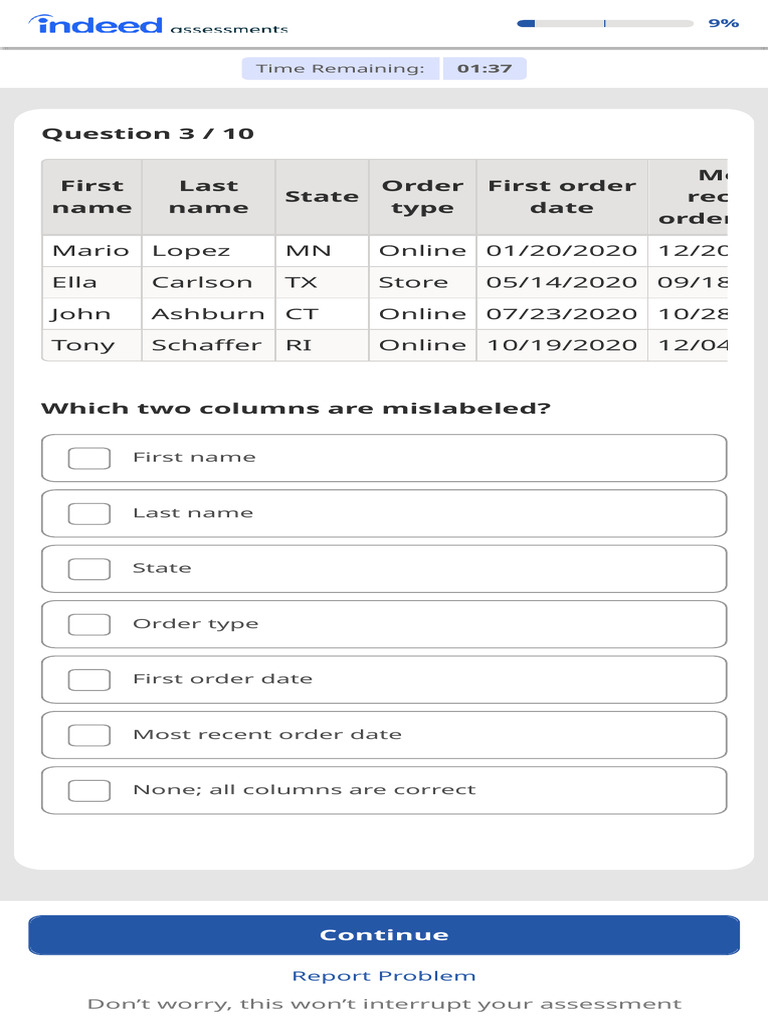Click the 9% progress percentage label
This screenshot has width=768, height=1024.
pos(723,23)
